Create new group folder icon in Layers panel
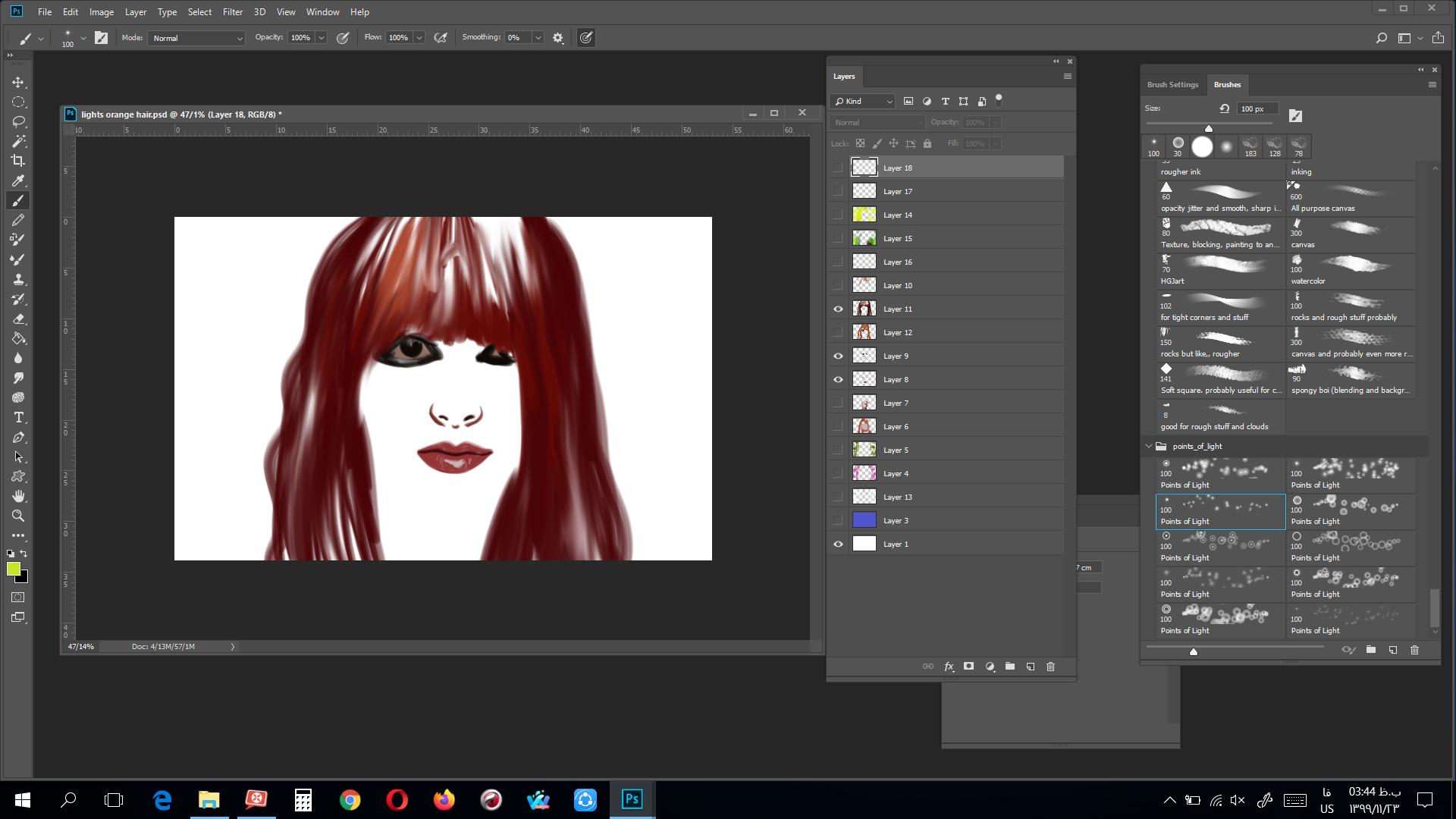Screen dimensions: 1456x819 1009,667
